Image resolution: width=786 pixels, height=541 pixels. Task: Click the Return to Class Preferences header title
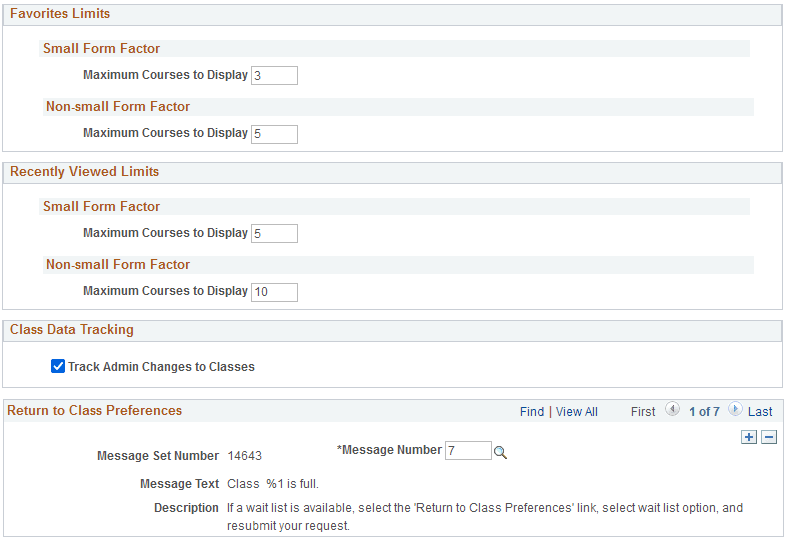point(95,410)
